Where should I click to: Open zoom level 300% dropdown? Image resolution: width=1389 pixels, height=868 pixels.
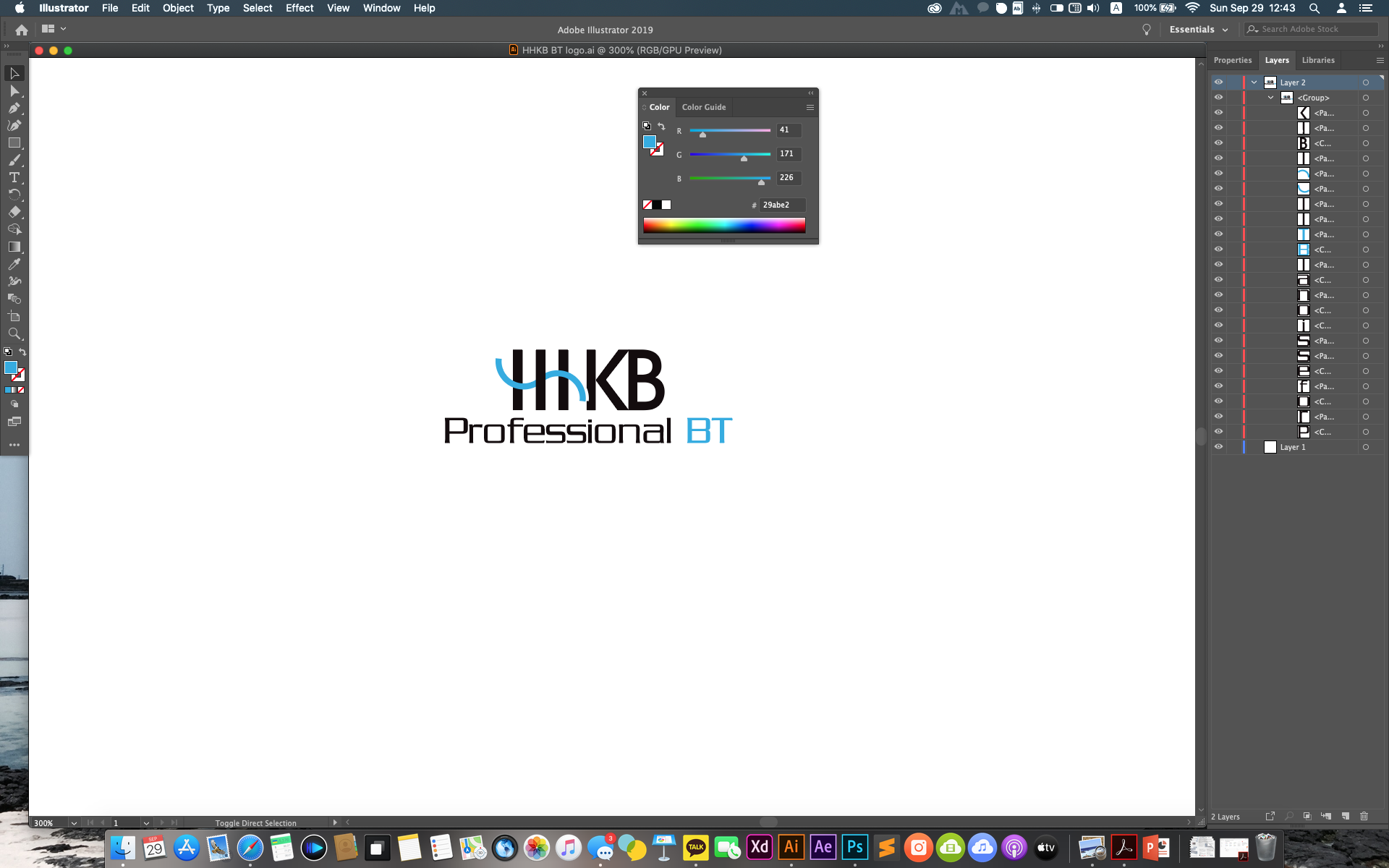click(x=74, y=823)
